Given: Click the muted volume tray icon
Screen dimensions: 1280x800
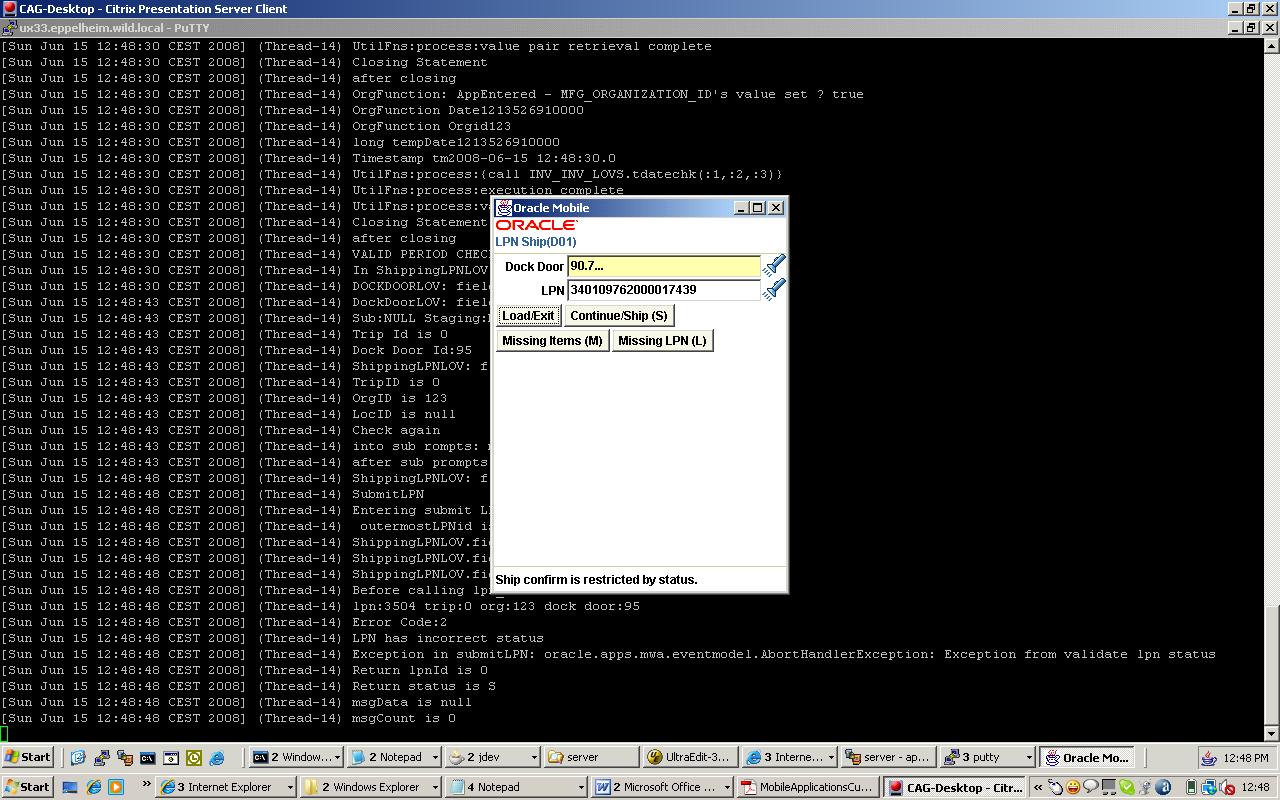Looking at the screenshot, I should tap(1227, 787).
